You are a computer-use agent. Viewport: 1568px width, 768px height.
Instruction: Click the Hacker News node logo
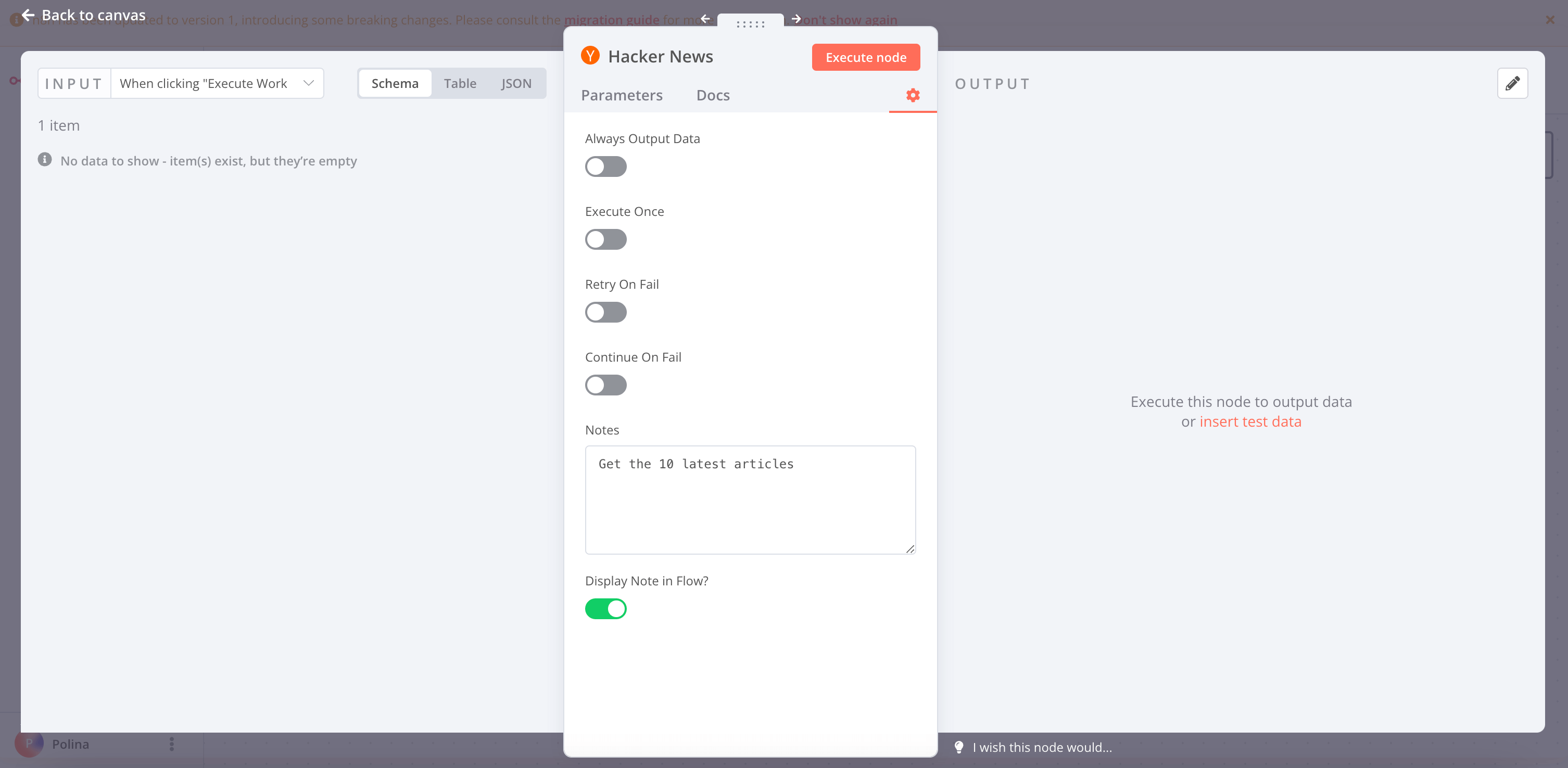590,55
